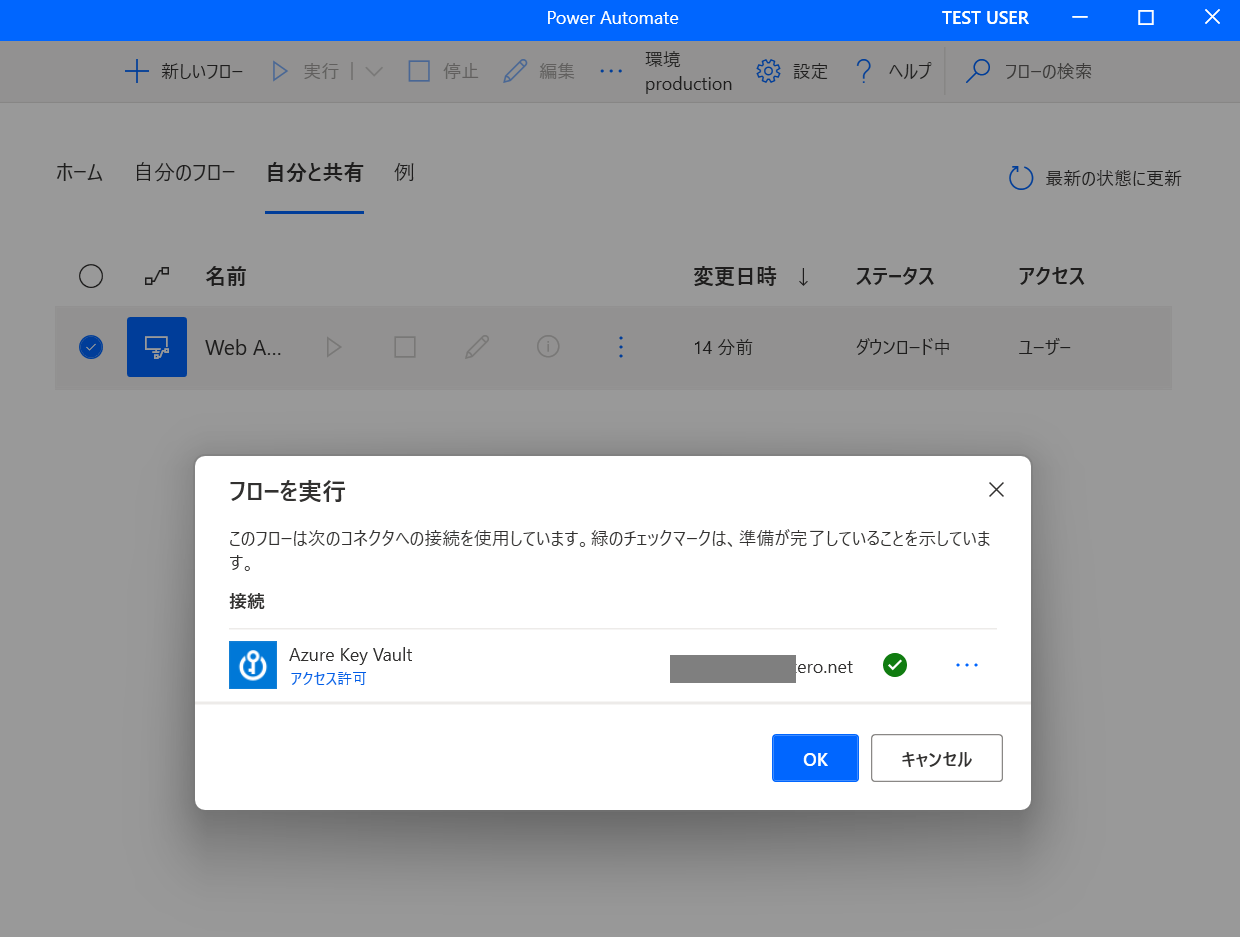Open the dropdown arrow next to 実行
This screenshot has height=937, width=1240.
click(374, 72)
